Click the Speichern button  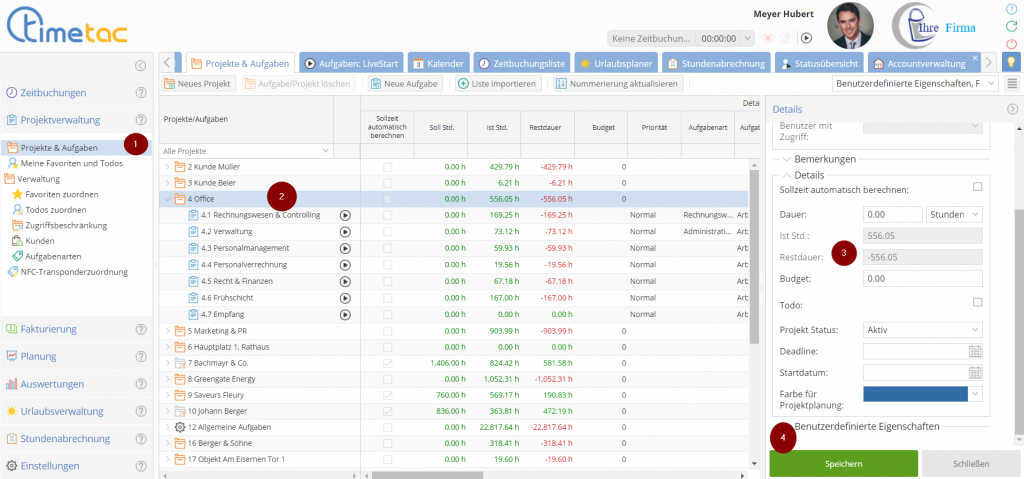point(843,464)
